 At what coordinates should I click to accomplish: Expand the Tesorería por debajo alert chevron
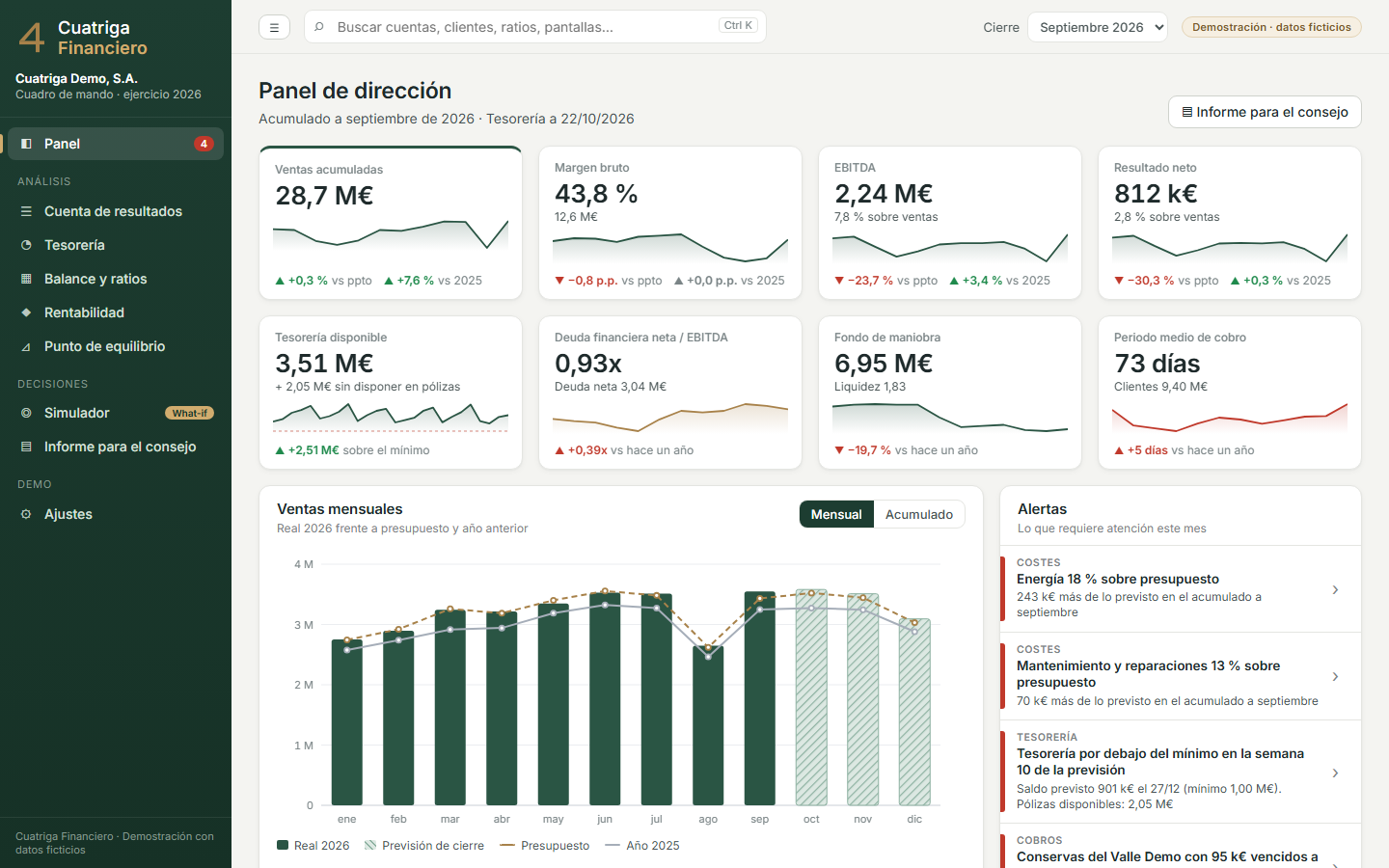[x=1335, y=773]
